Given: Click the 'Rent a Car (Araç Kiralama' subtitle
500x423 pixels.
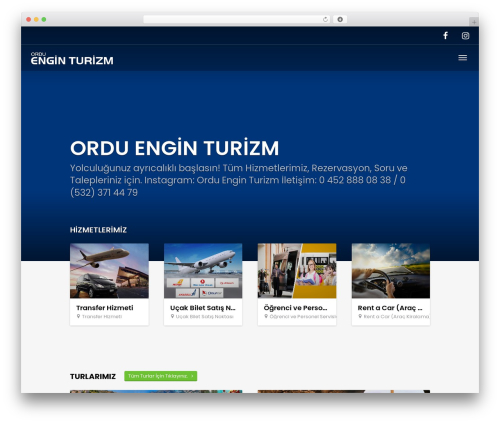Looking at the screenshot, I should click(397, 316).
